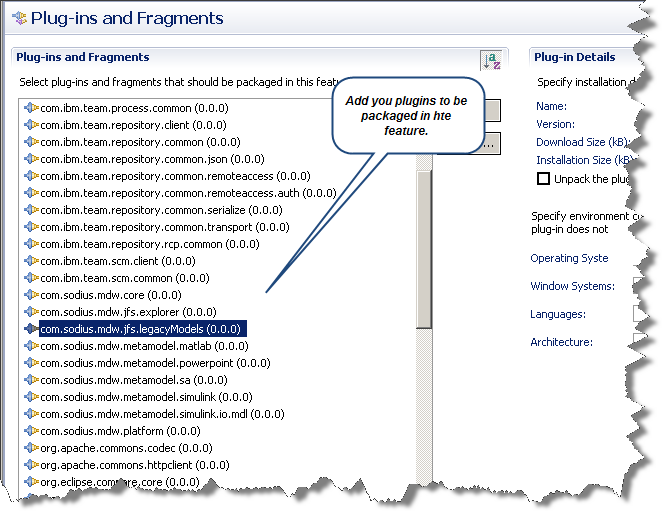662x511 pixels.
Task: Click the plug-in list vertical scrollbar thumb
Action: click(x=423, y=249)
